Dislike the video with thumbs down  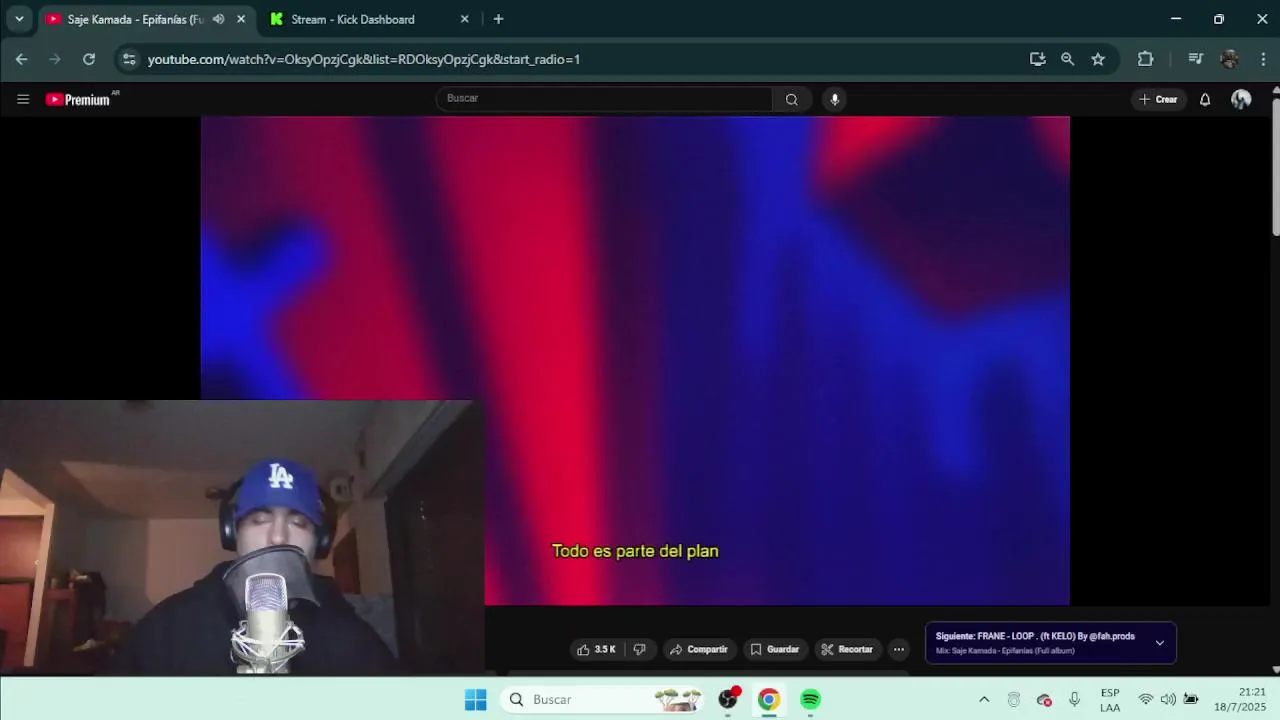[x=640, y=650]
